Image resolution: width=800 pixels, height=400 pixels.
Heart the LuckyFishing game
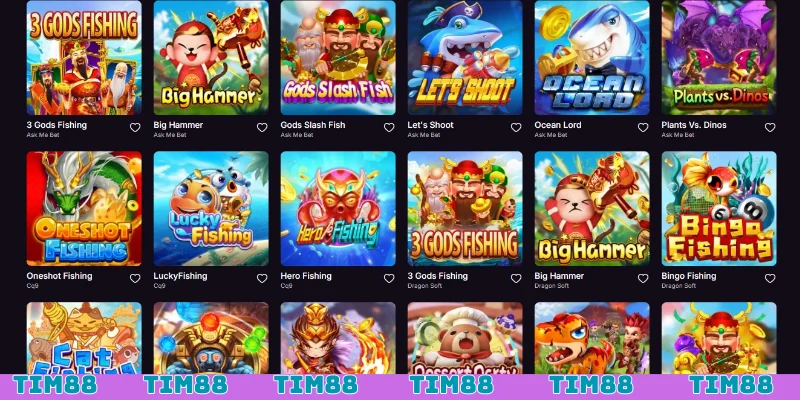pyautogui.click(x=262, y=279)
